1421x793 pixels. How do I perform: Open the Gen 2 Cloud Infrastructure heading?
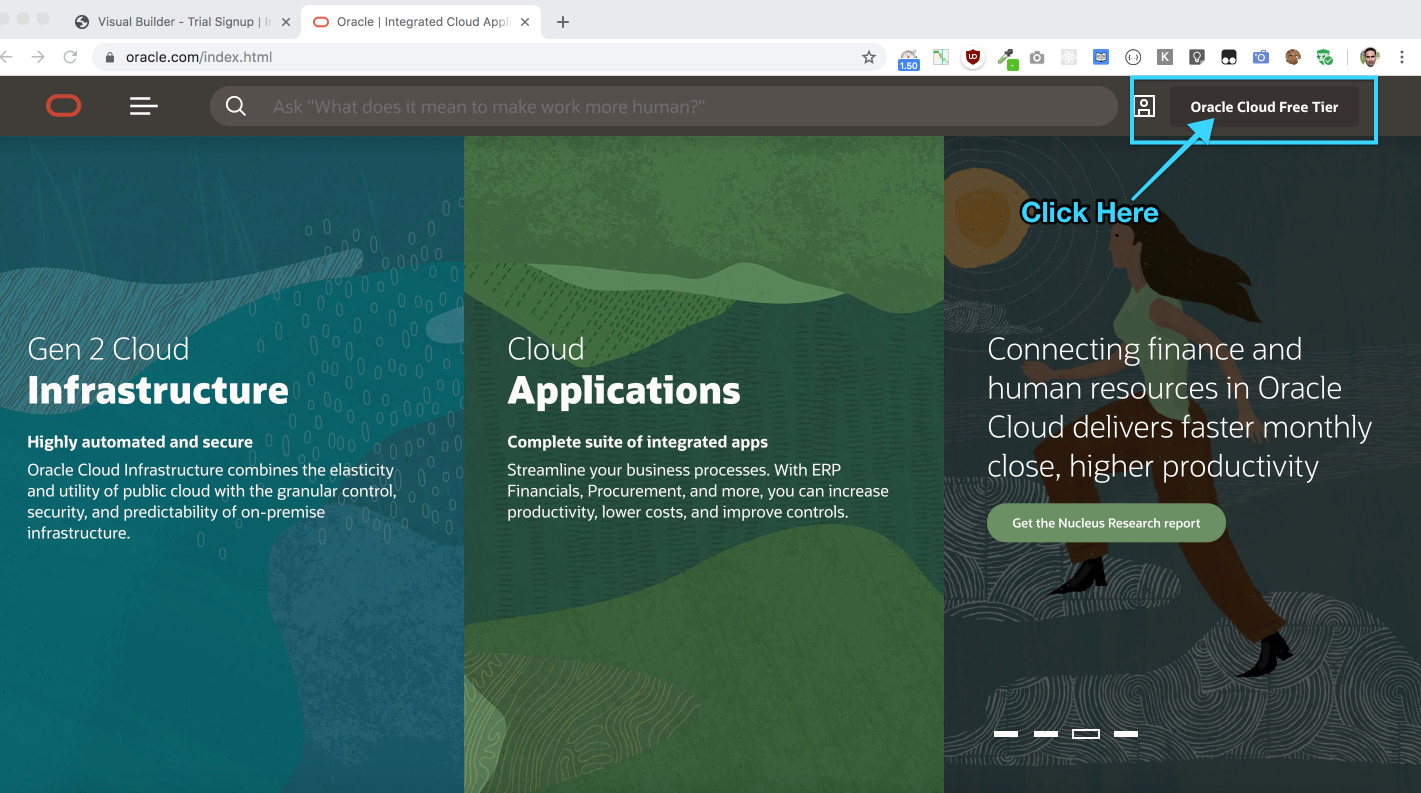(x=158, y=371)
